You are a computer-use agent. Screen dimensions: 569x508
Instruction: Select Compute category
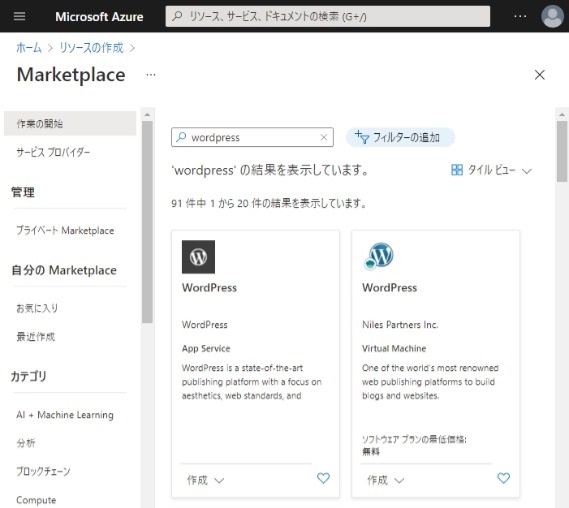coord(36,500)
